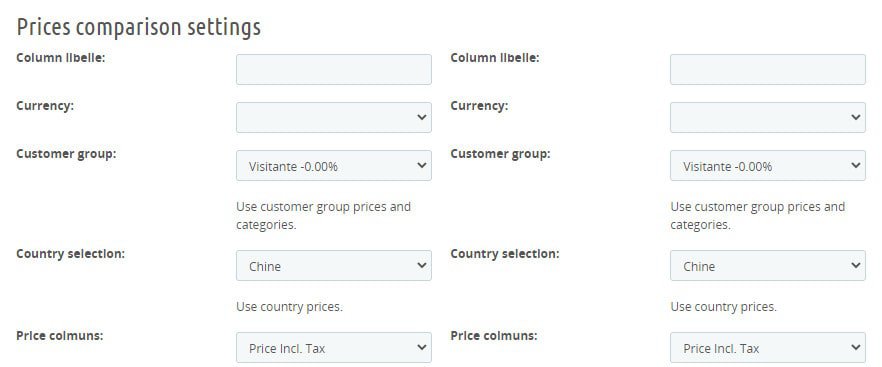The image size is (882, 367).
Task: Click the Prices comparison settings heading
Action: pyautogui.click(x=139, y=26)
